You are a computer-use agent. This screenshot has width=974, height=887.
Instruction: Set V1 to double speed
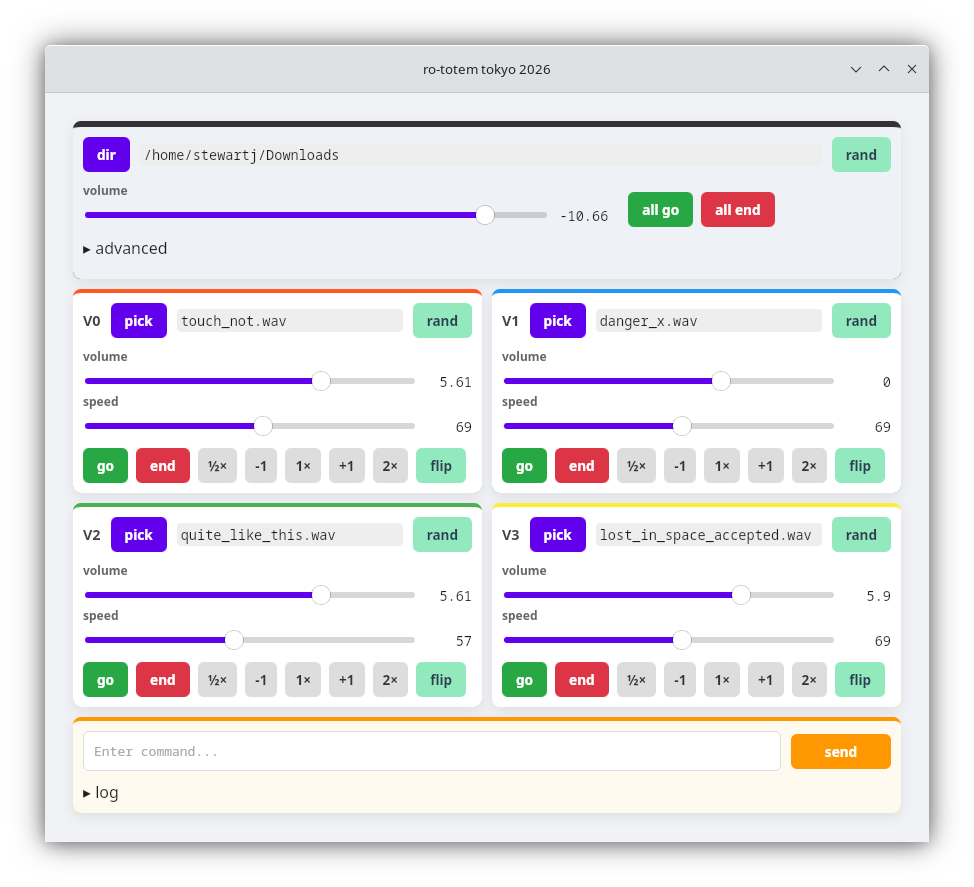809,466
